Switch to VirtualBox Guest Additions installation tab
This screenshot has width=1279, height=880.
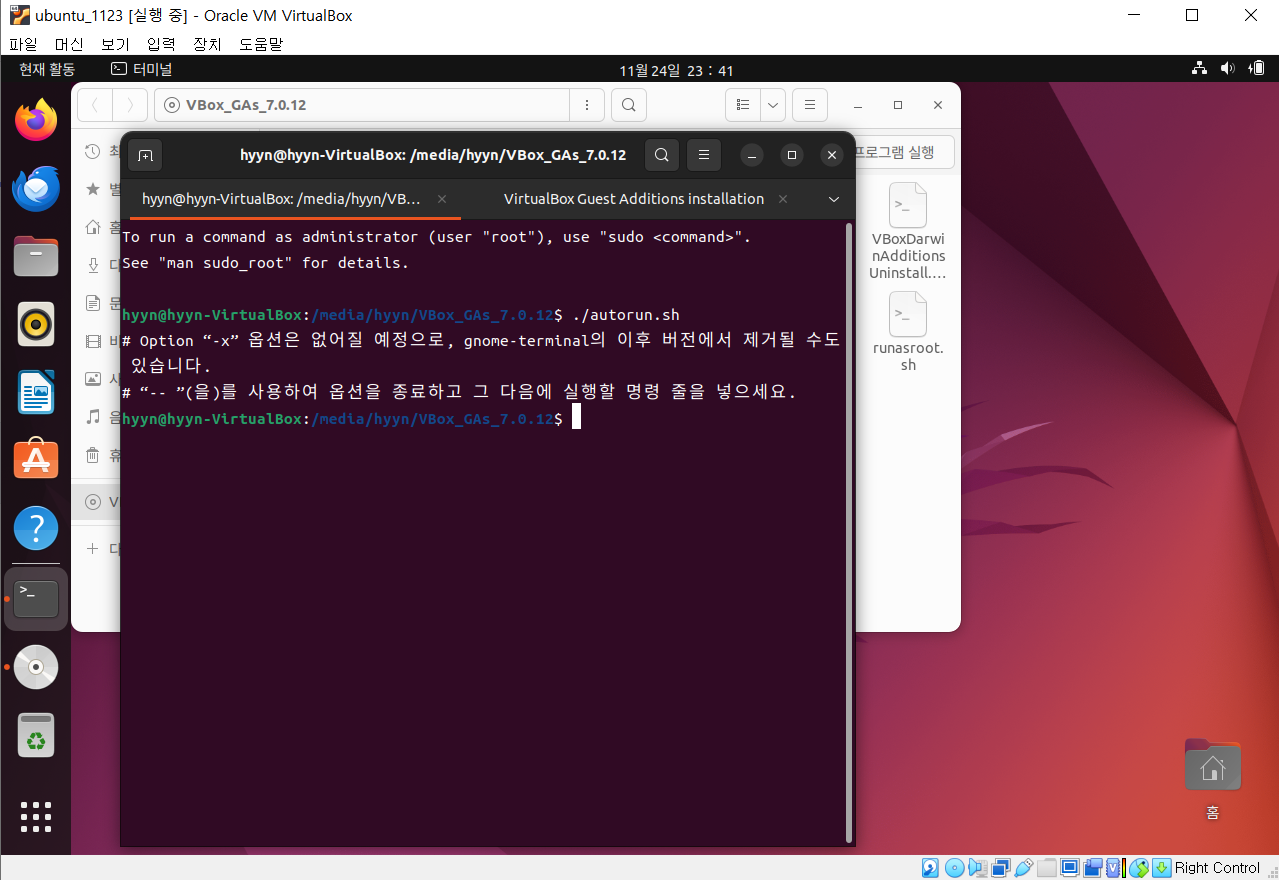point(634,199)
